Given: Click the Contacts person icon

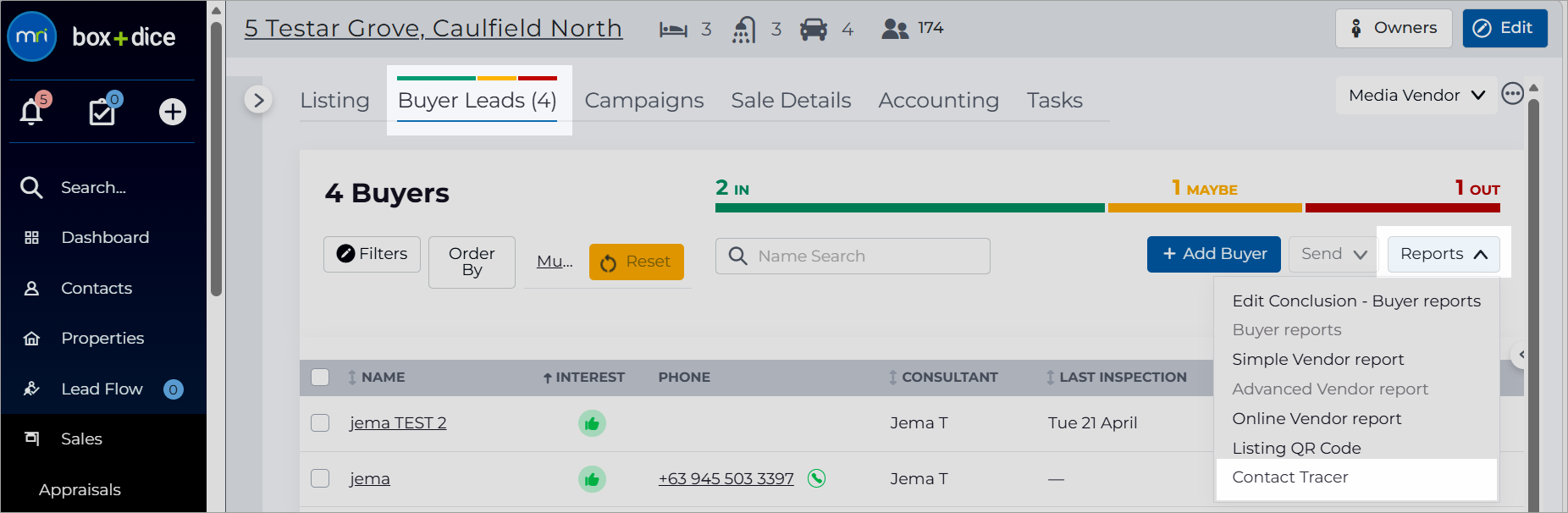Looking at the screenshot, I should click(31, 289).
